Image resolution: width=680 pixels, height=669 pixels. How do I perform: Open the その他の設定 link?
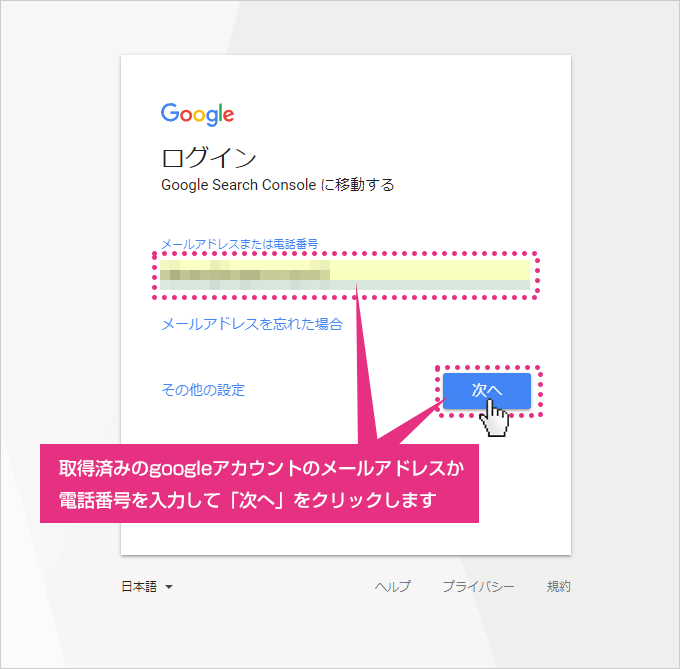coord(203,390)
